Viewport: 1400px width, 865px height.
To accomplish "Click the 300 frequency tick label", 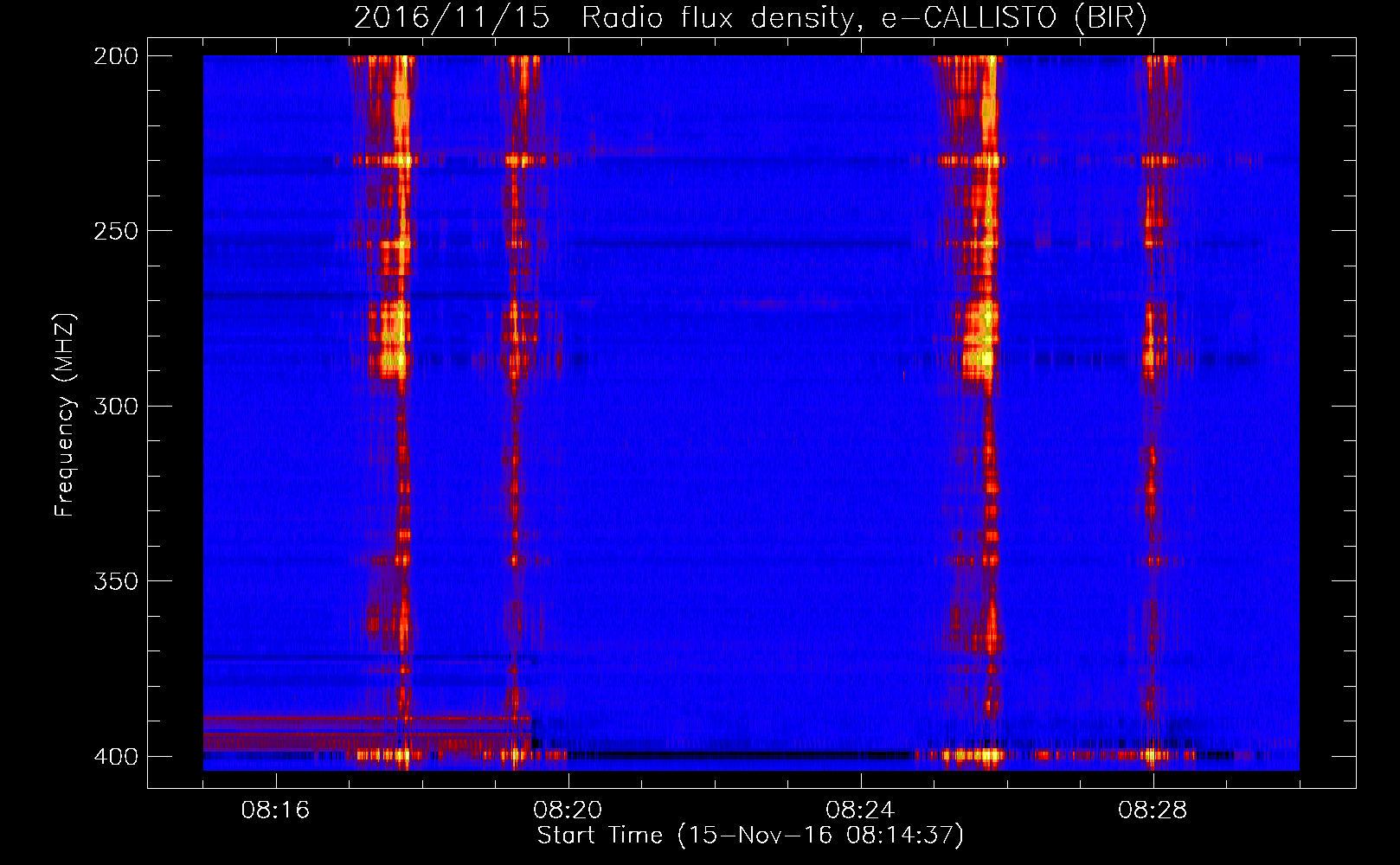I will (x=116, y=406).
